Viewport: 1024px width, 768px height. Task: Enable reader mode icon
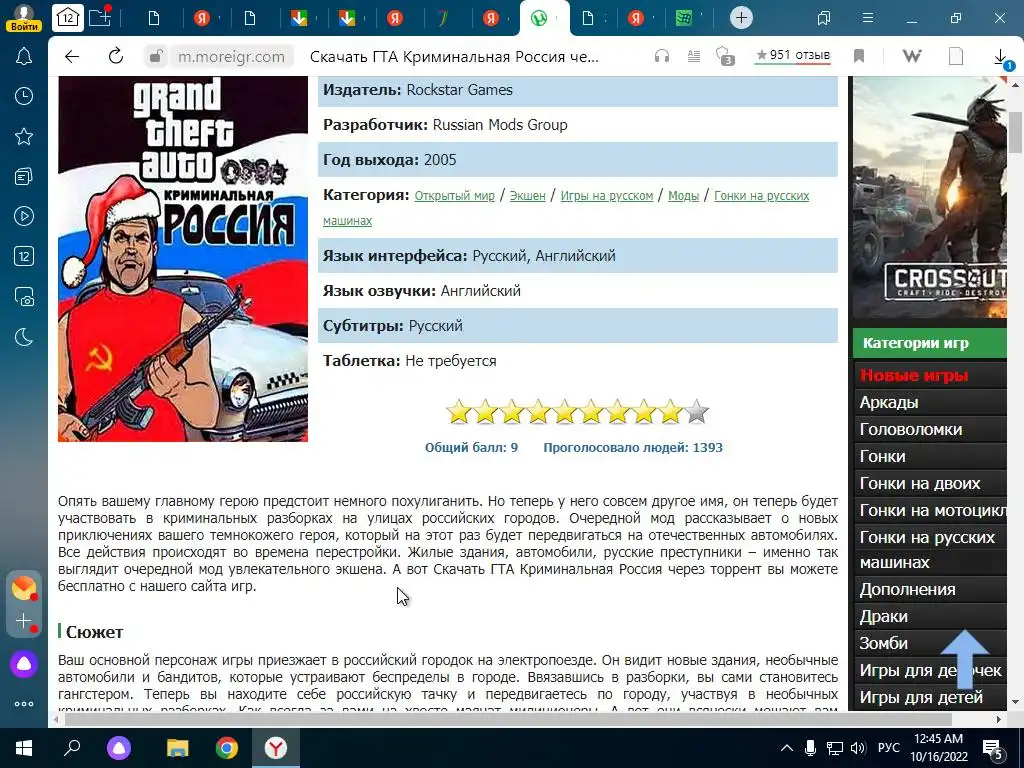point(694,57)
